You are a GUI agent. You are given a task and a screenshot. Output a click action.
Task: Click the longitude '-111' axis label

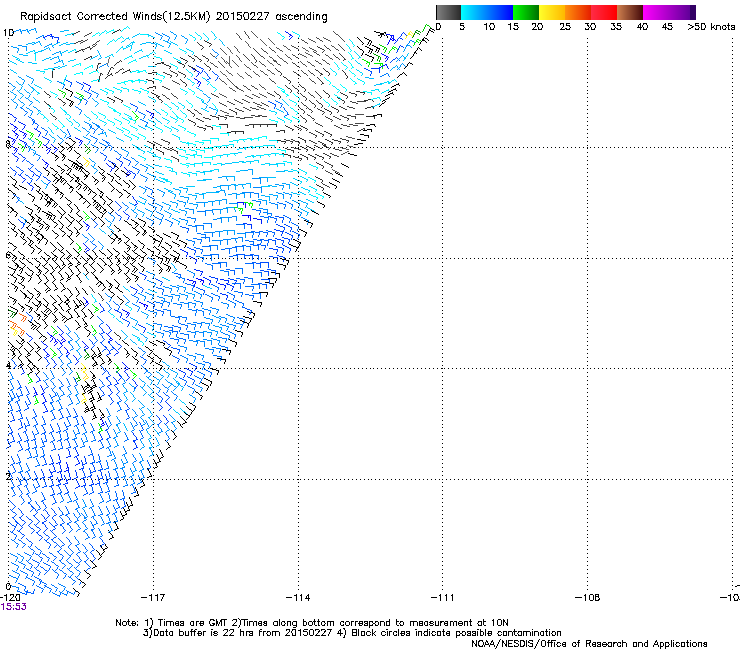click(442, 598)
